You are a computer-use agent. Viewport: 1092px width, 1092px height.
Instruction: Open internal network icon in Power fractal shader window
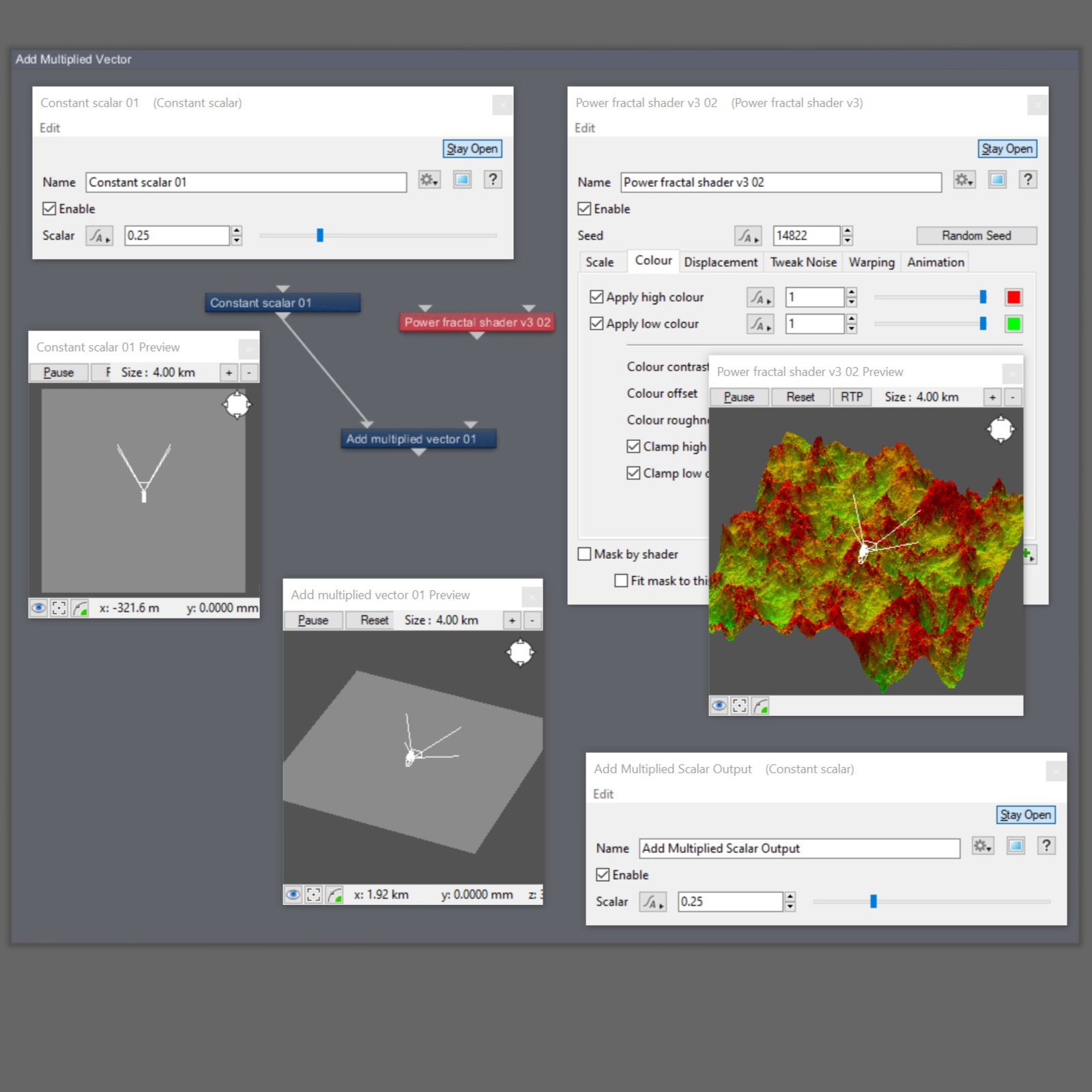point(997,180)
